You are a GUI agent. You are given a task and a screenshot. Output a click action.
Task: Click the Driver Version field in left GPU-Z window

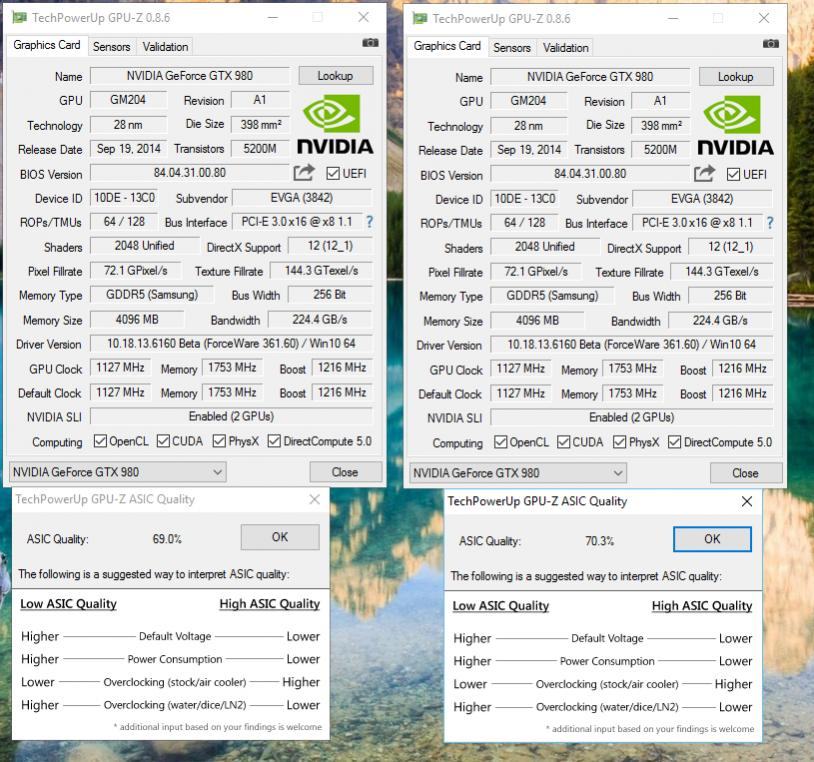[x=232, y=344]
